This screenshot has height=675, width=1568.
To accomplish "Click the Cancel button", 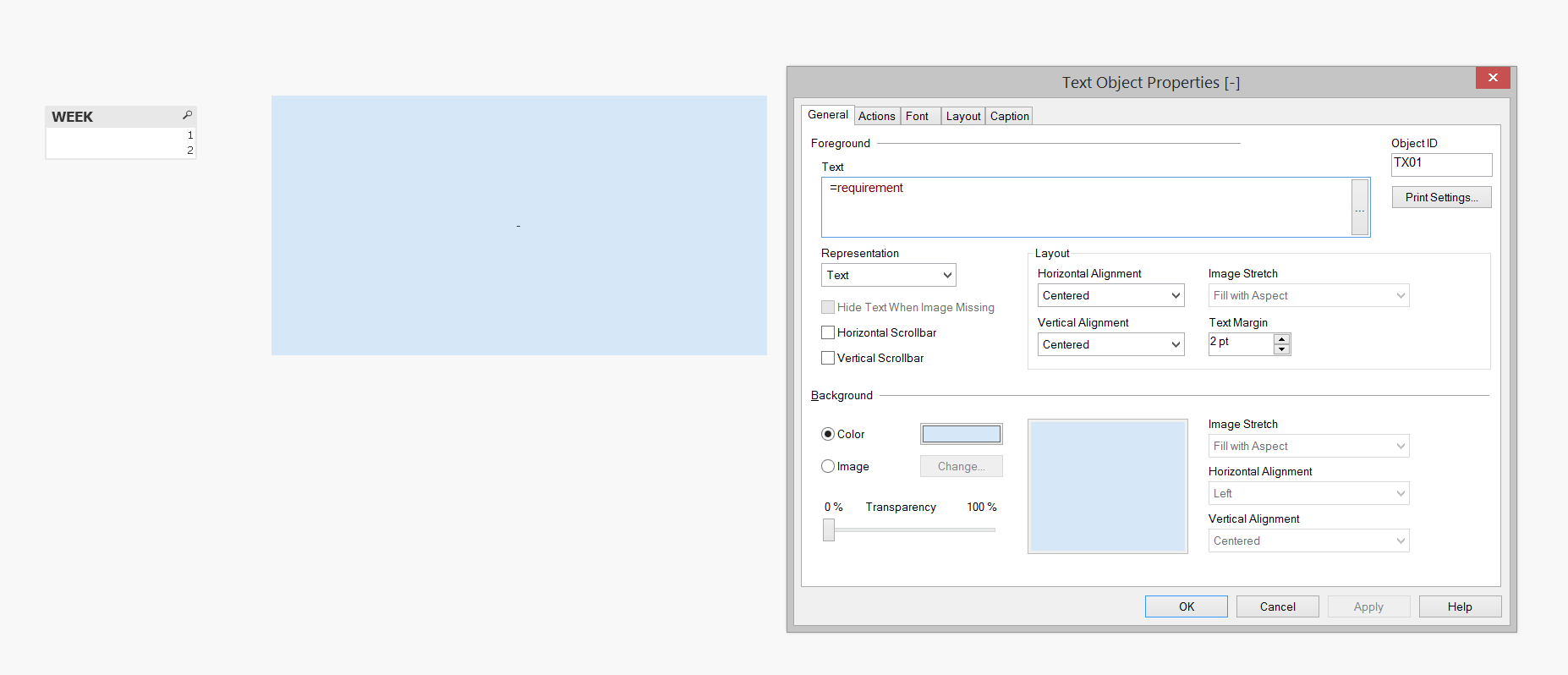I will pyautogui.click(x=1277, y=606).
